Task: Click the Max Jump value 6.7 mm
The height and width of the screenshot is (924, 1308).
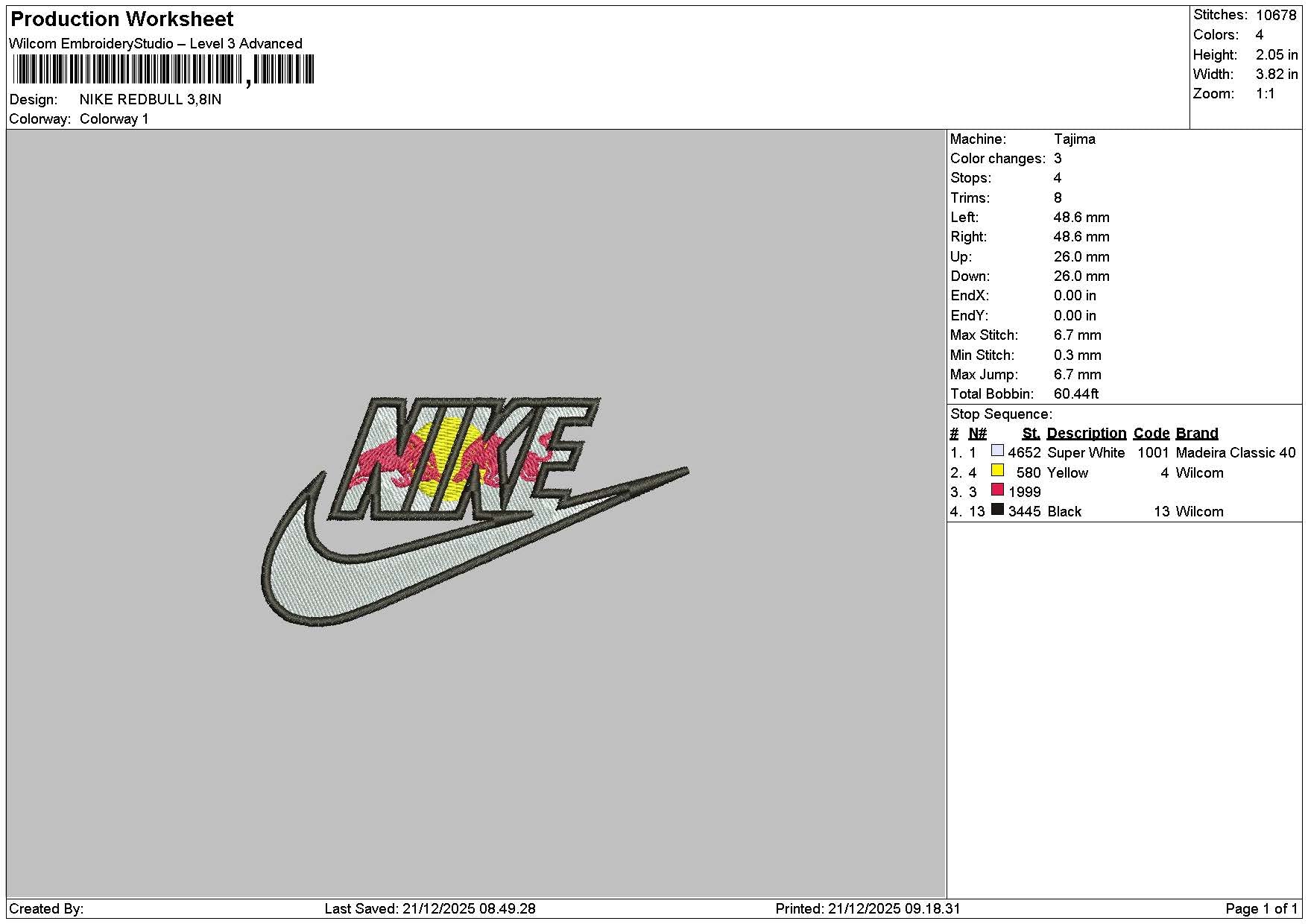Action: (1078, 374)
